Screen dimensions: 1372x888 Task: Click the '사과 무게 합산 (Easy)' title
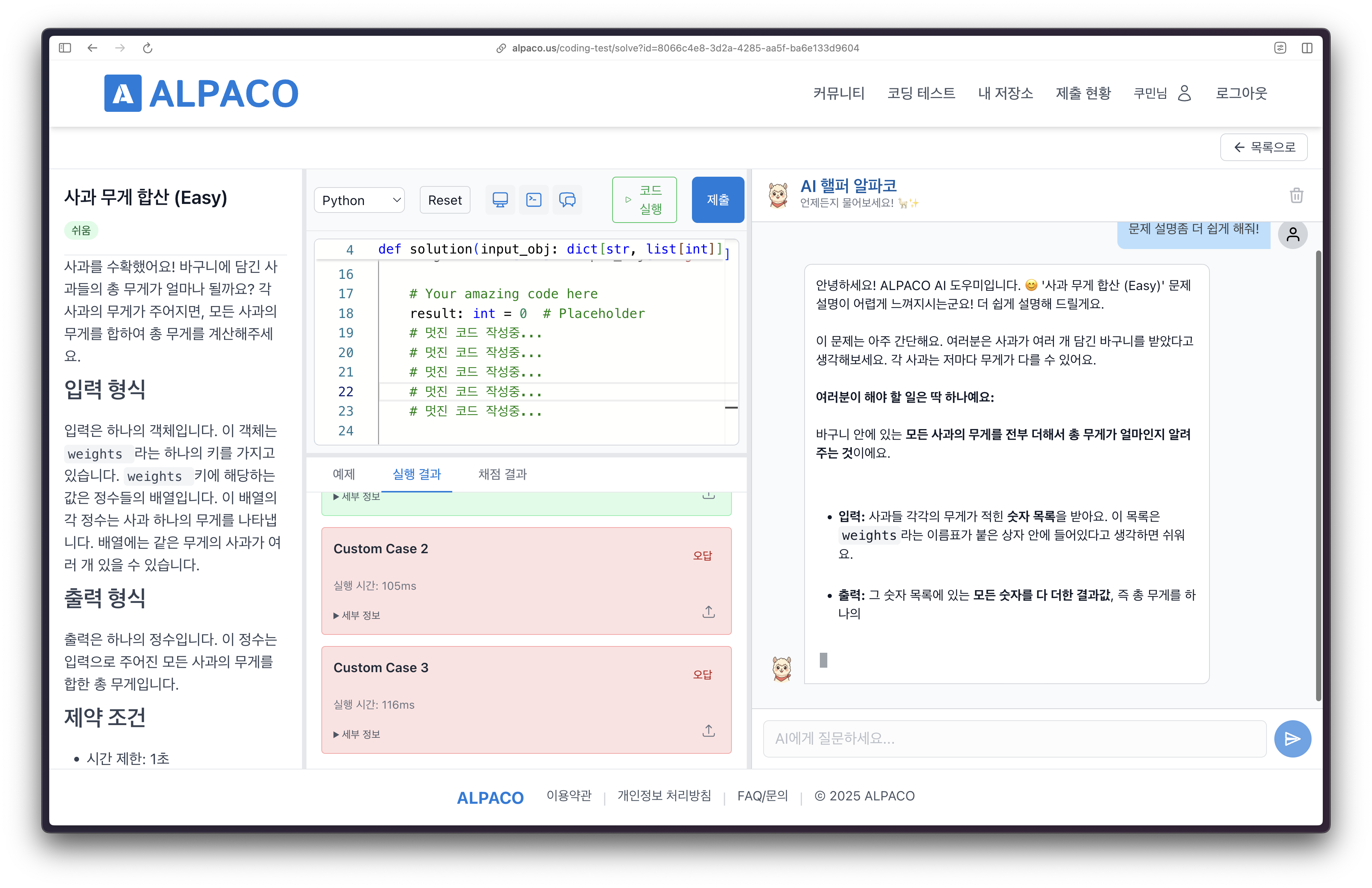(146, 198)
